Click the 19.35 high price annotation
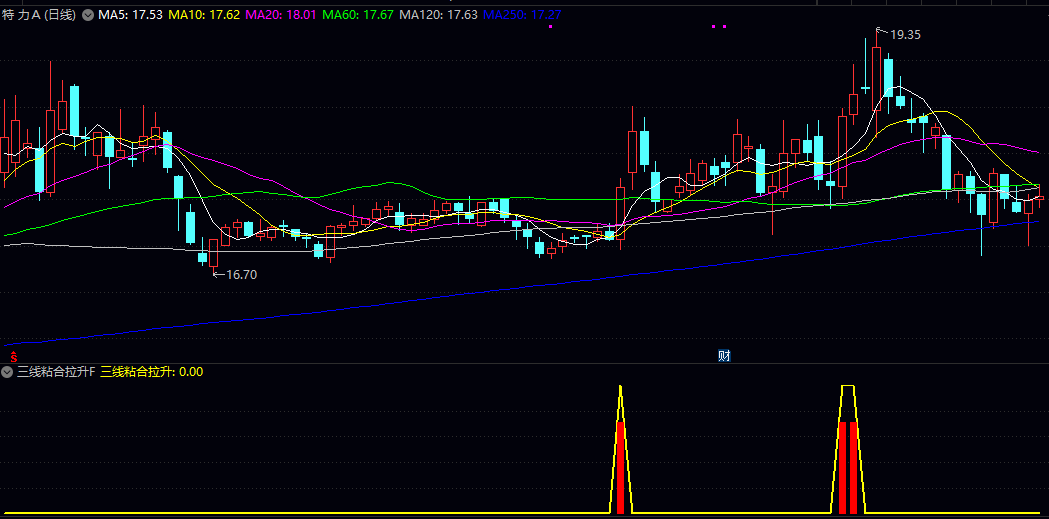Screen dimensions: 1049x519 (905, 34)
